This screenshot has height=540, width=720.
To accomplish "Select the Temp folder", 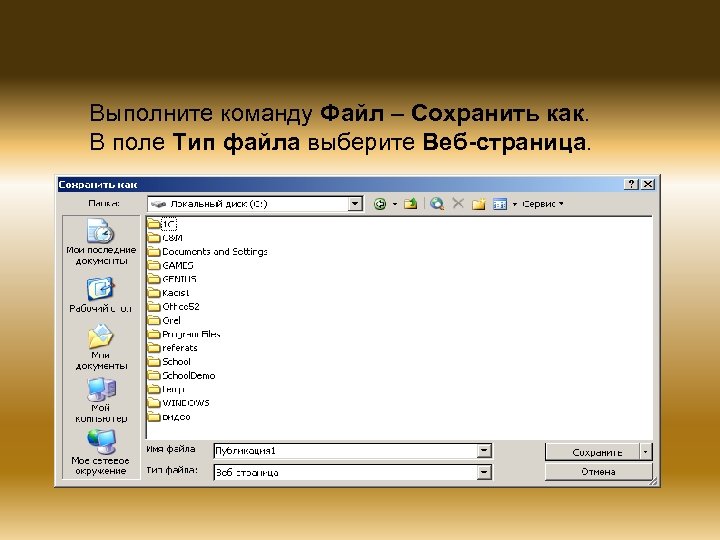I will click(x=166, y=389).
